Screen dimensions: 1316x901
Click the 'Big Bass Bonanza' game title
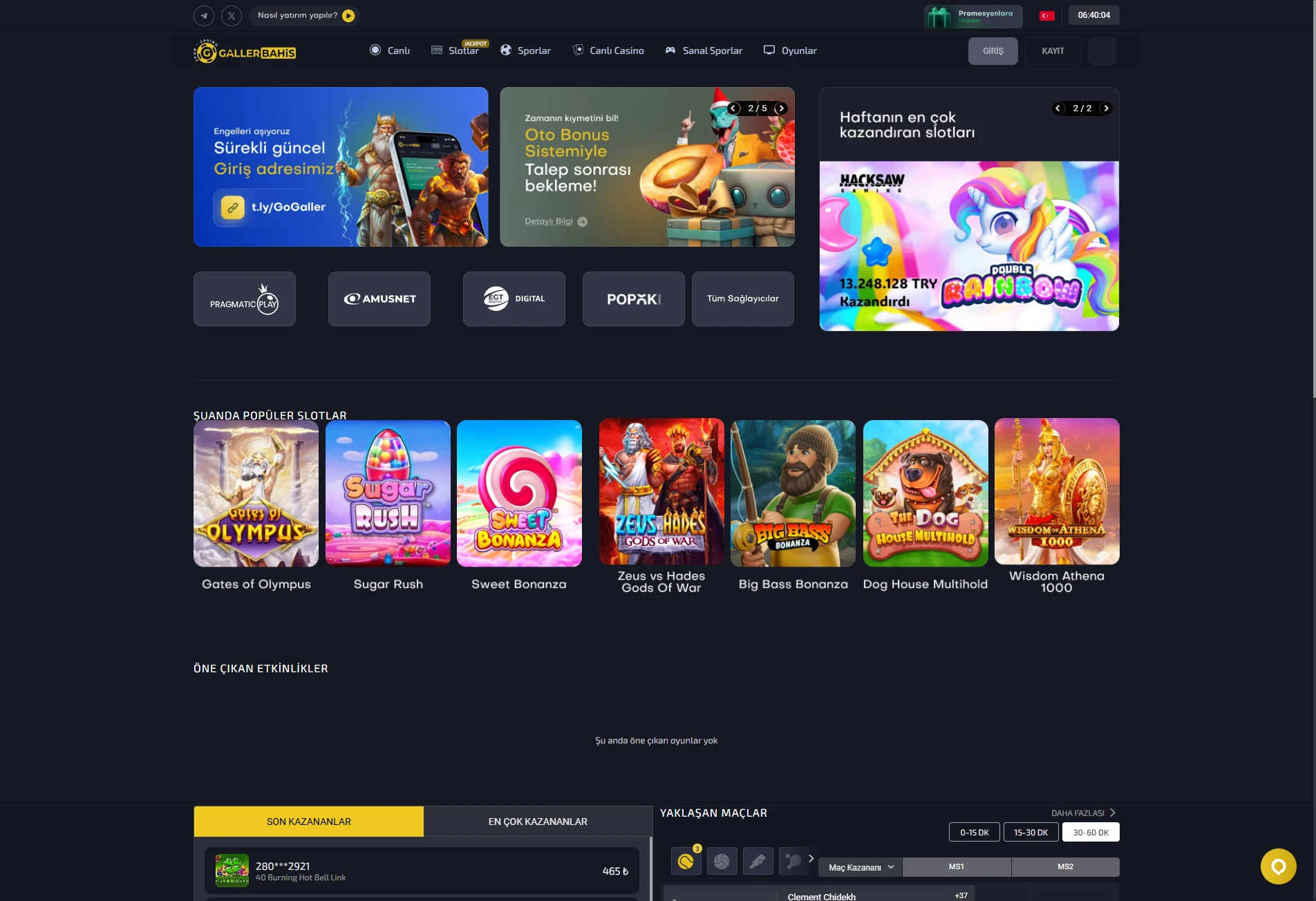tap(793, 585)
